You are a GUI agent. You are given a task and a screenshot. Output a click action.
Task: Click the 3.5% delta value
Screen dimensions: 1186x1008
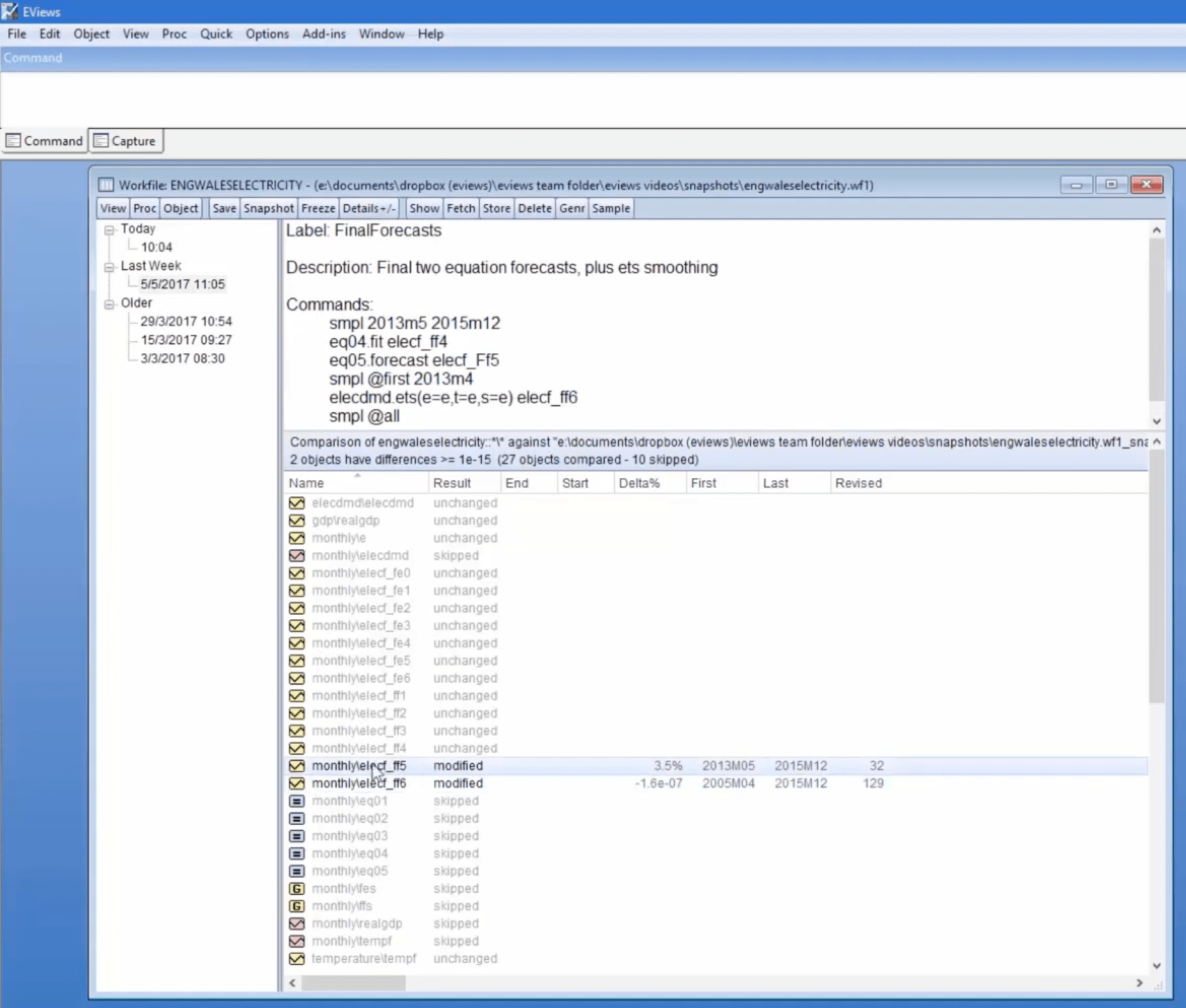(668, 766)
